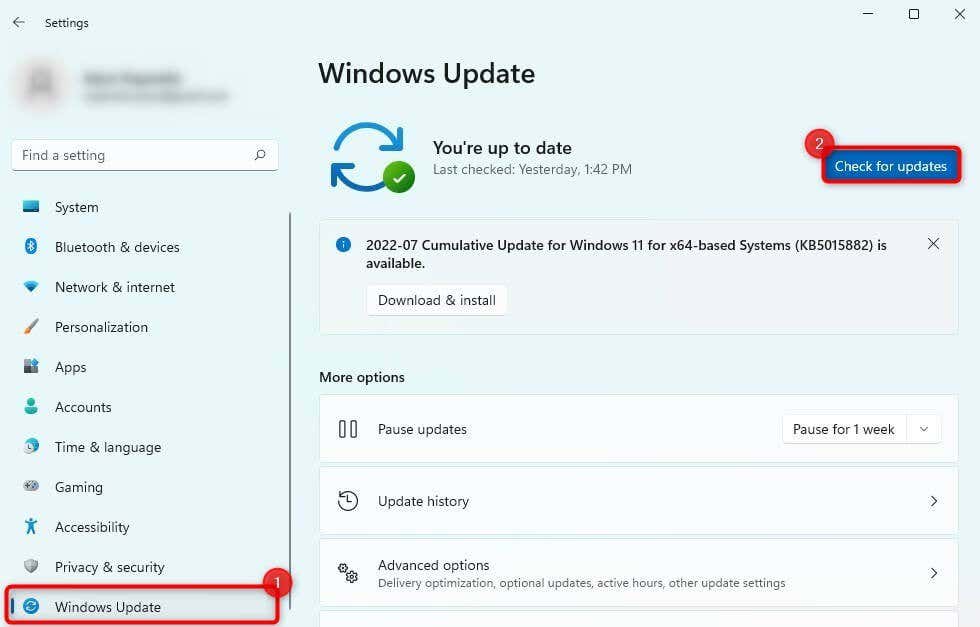Click in Find a setting search field
Image resolution: width=980 pixels, height=627 pixels.
click(x=144, y=155)
